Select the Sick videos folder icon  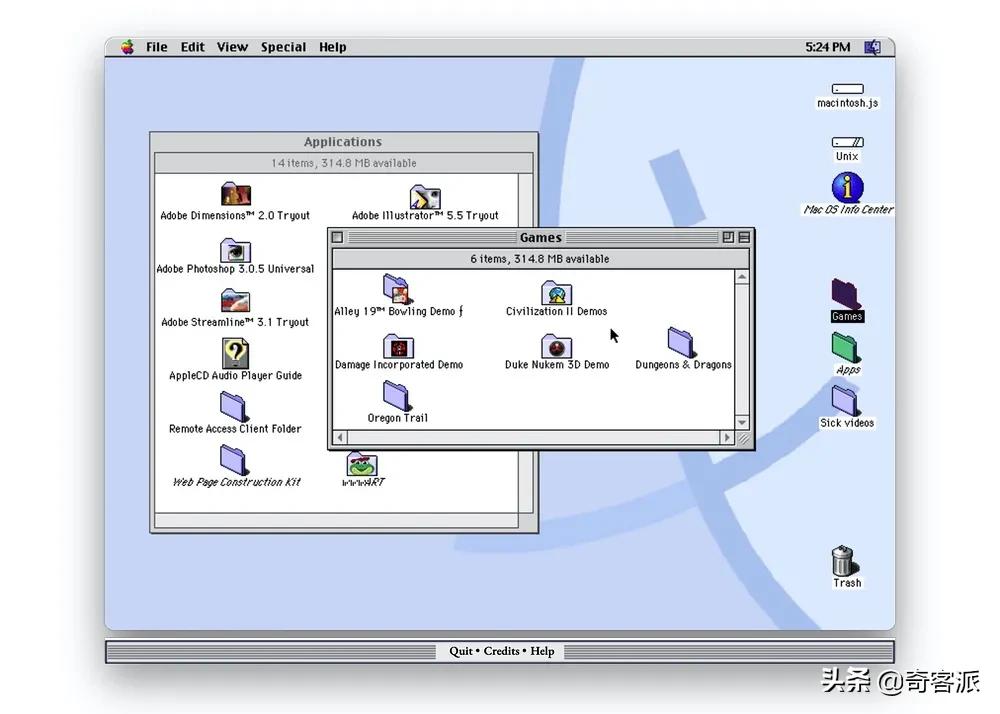pyautogui.click(x=846, y=400)
